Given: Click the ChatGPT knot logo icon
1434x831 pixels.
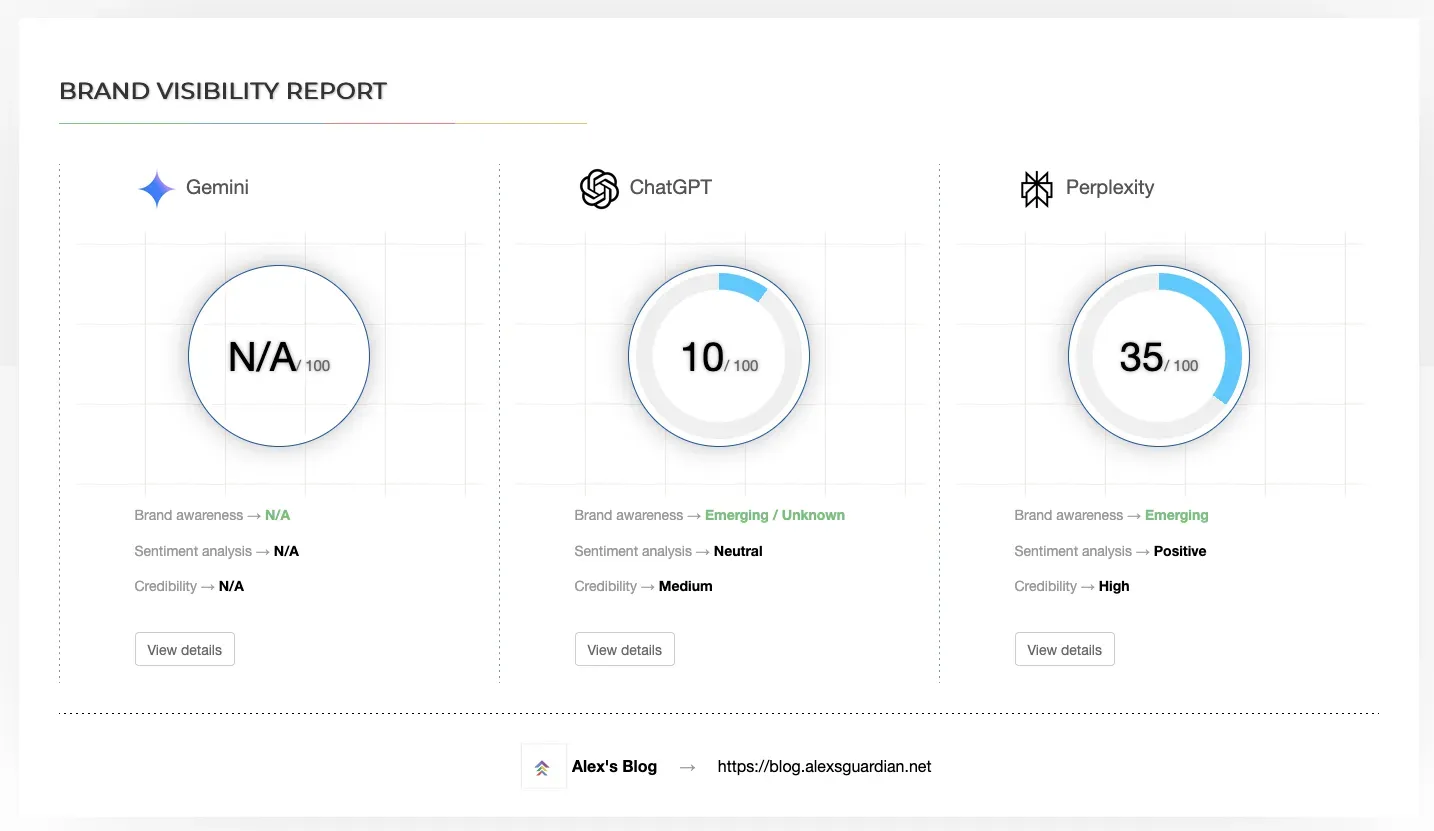Looking at the screenshot, I should click(599, 188).
